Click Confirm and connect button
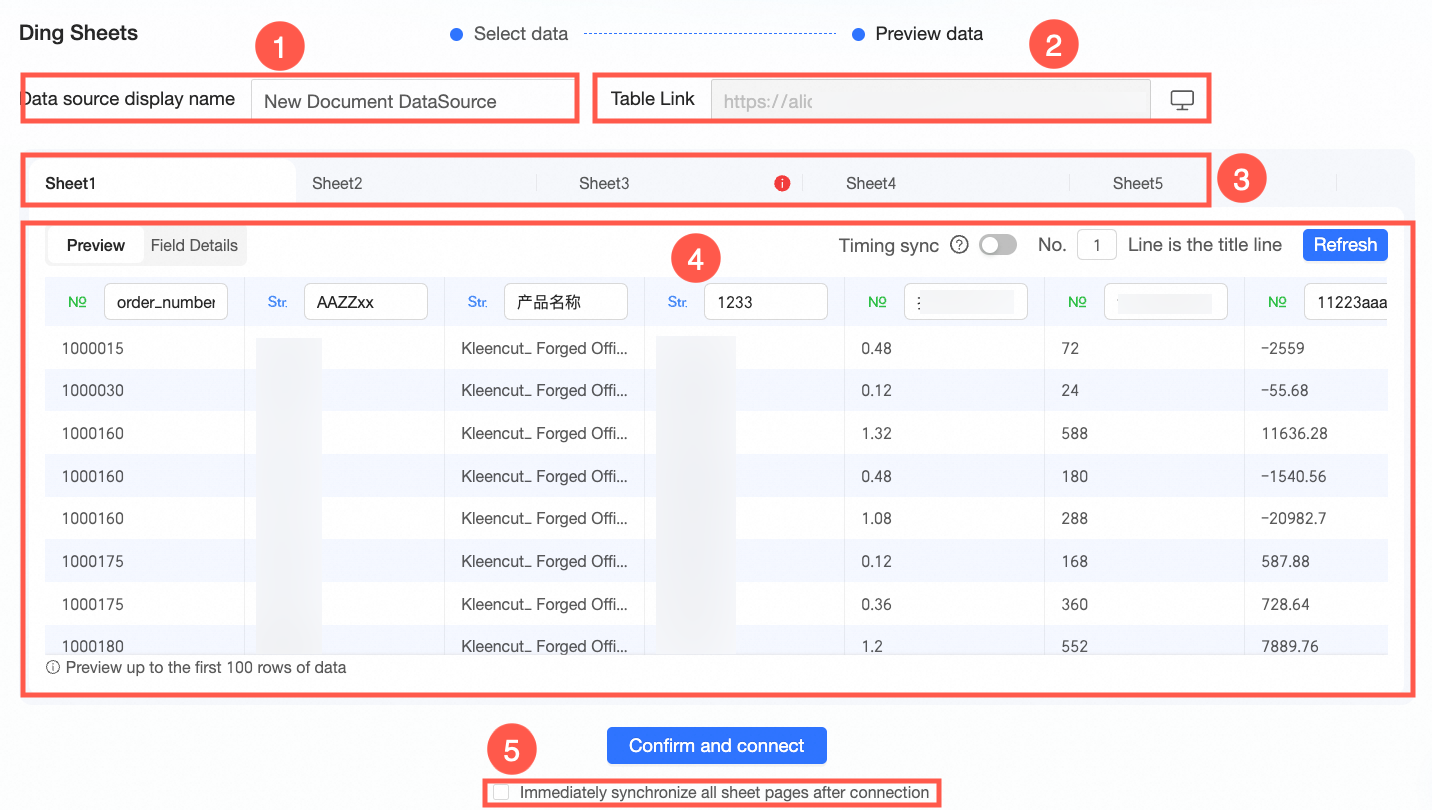Image resolution: width=1432 pixels, height=810 pixels. [717, 745]
